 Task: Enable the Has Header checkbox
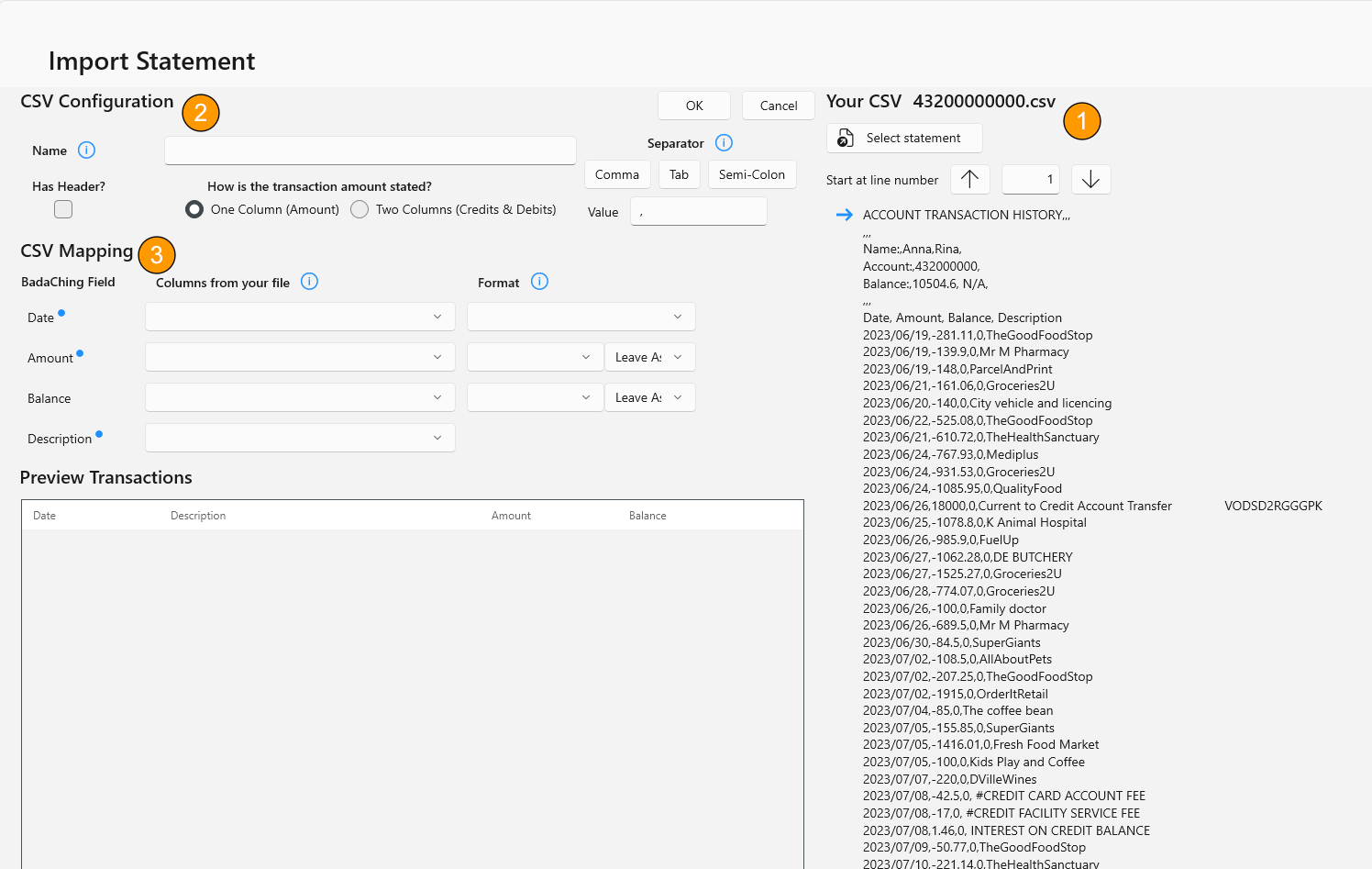click(63, 209)
